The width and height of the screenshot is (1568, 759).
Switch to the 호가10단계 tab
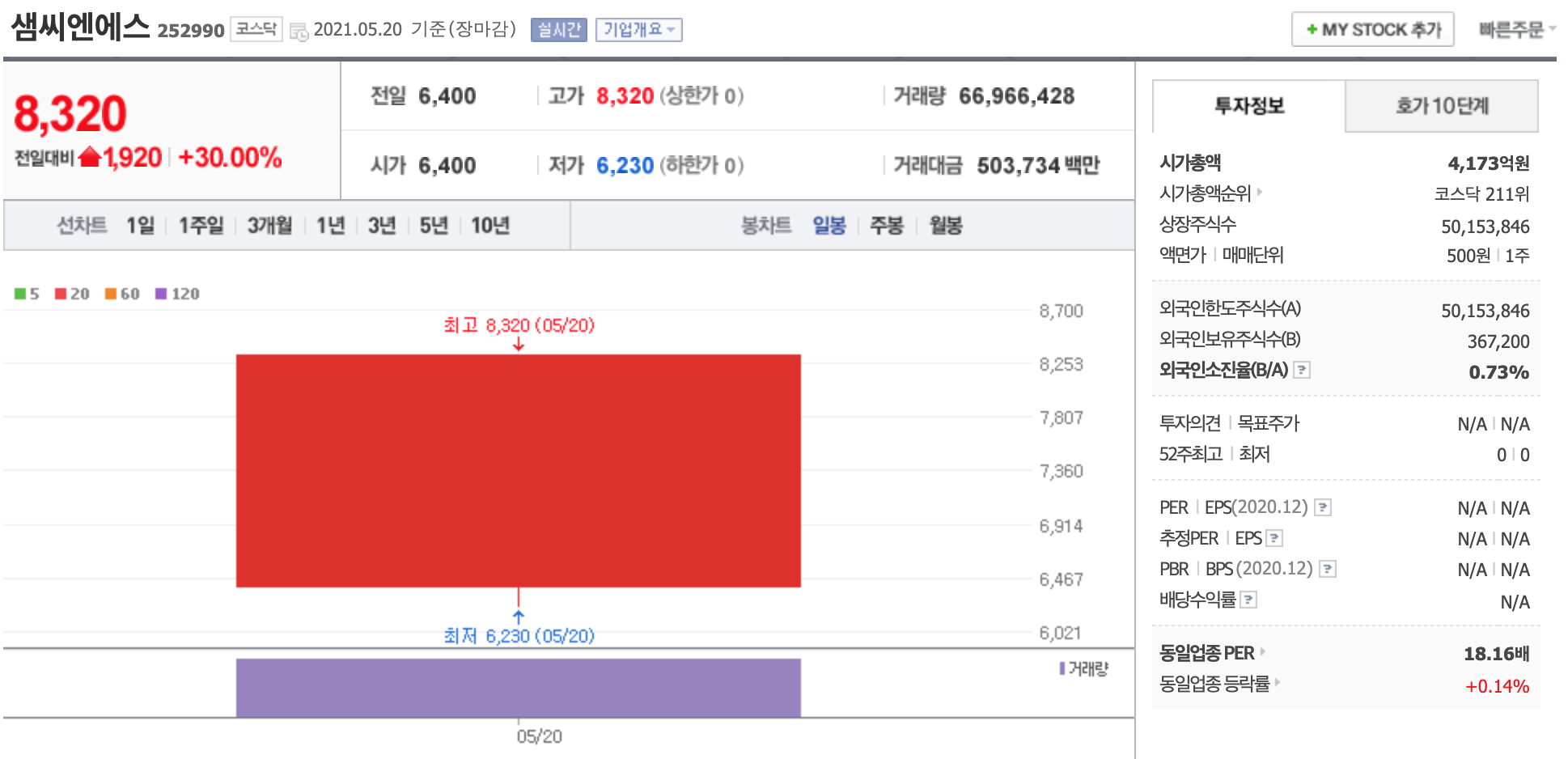coord(1442,106)
